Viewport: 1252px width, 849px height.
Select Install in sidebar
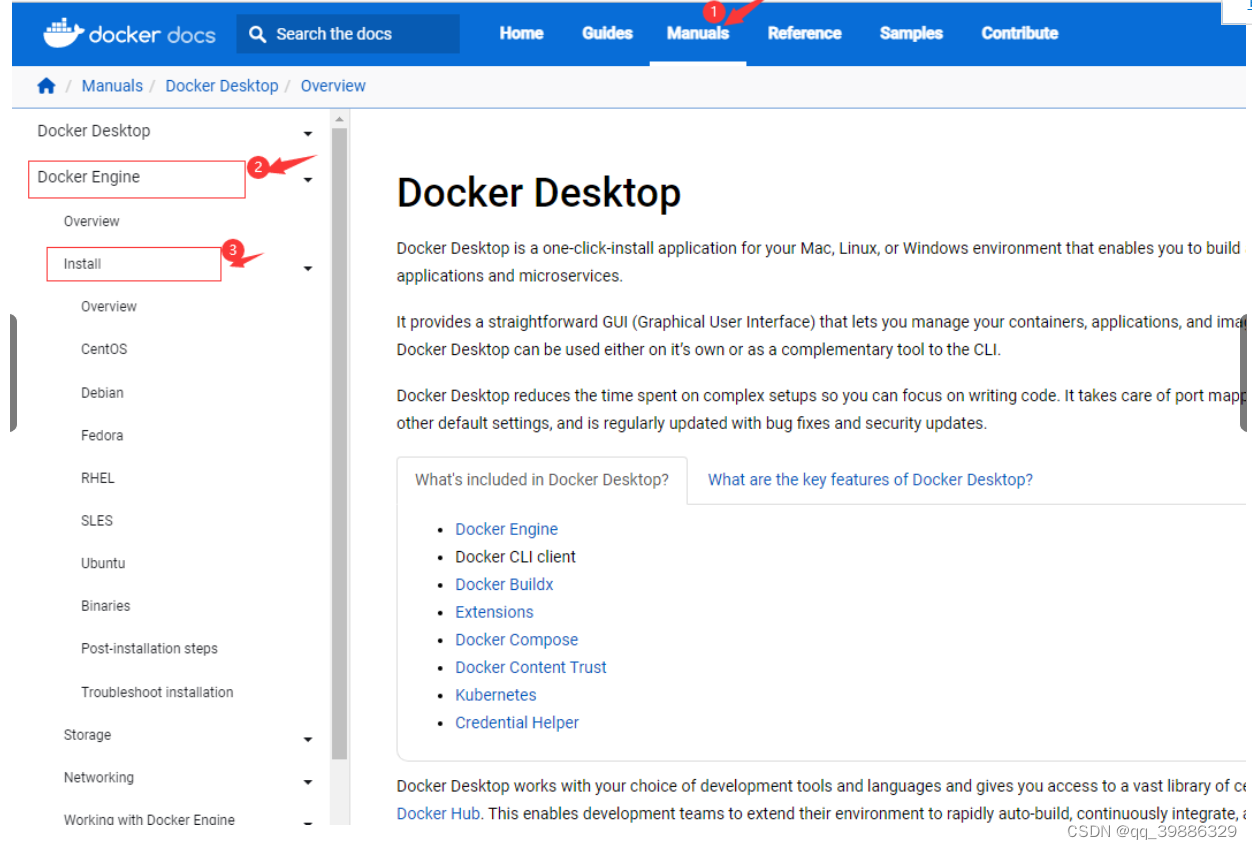[82, 264]
